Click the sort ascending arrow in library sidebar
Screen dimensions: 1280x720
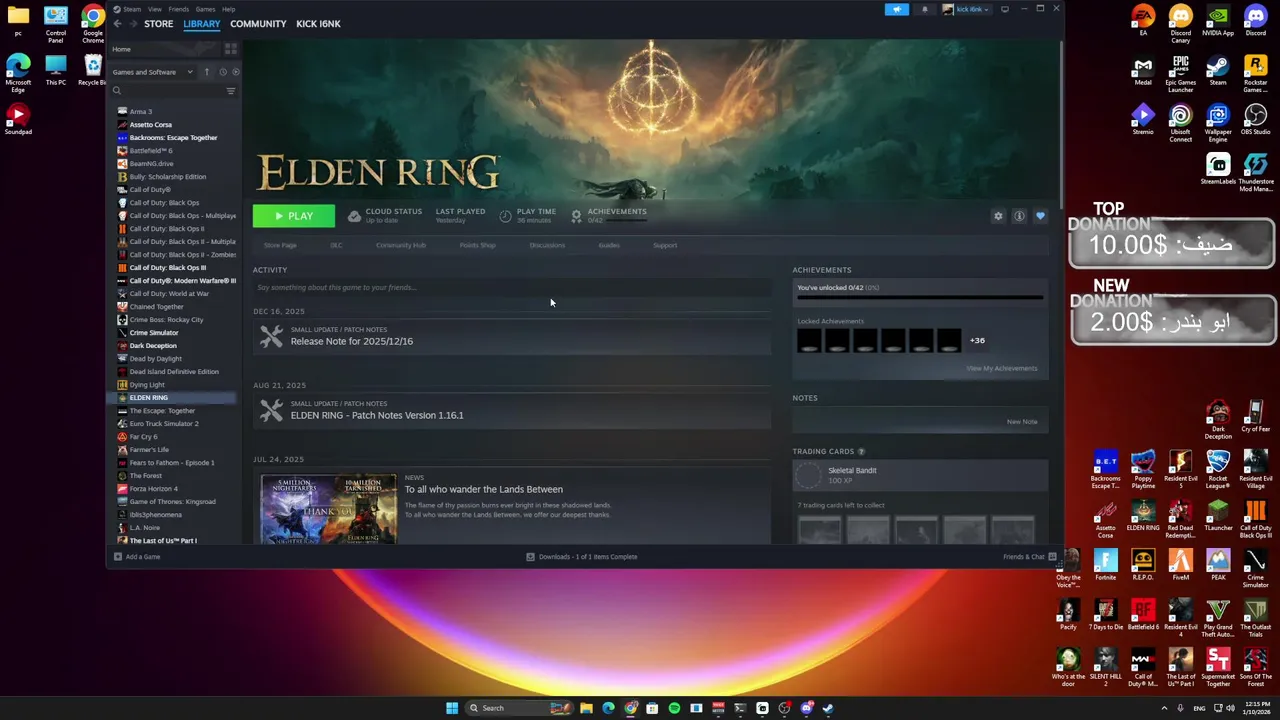coord(207,72)
